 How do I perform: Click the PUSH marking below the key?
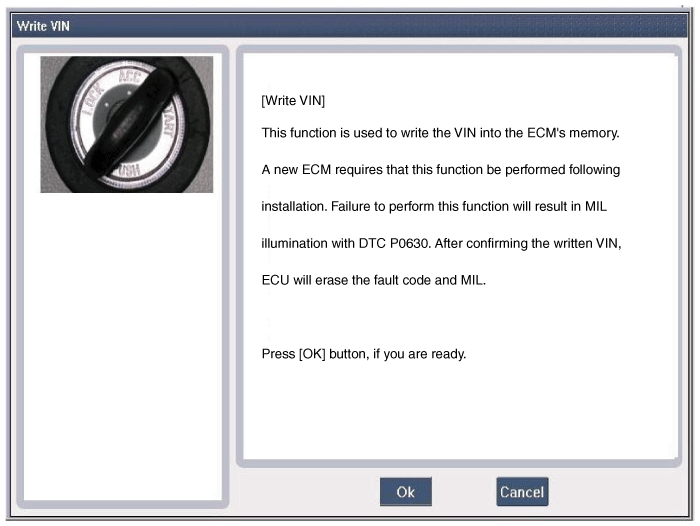[130, 170]
